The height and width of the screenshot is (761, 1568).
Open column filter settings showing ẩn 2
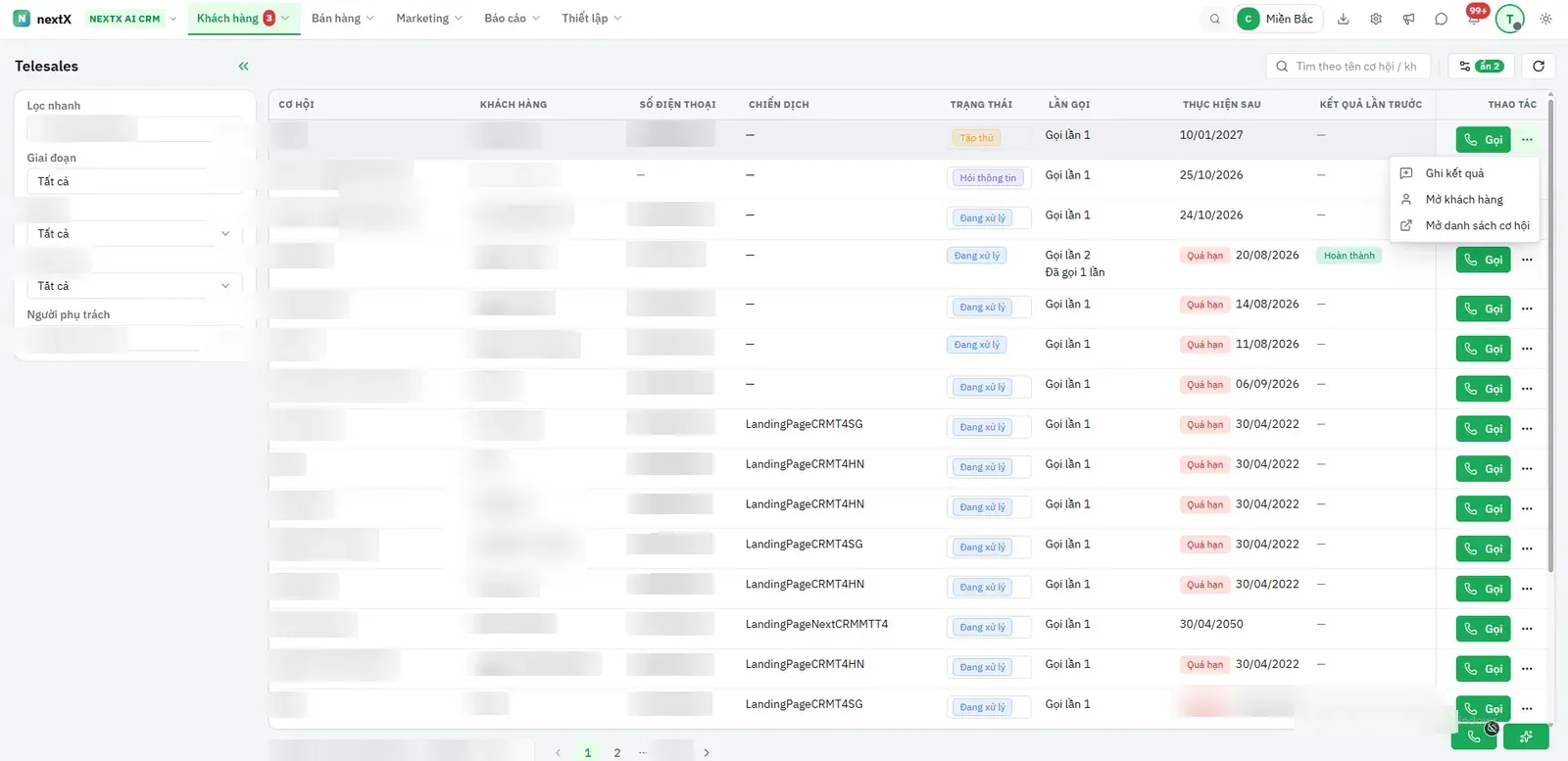click(x=1481, y=66)
